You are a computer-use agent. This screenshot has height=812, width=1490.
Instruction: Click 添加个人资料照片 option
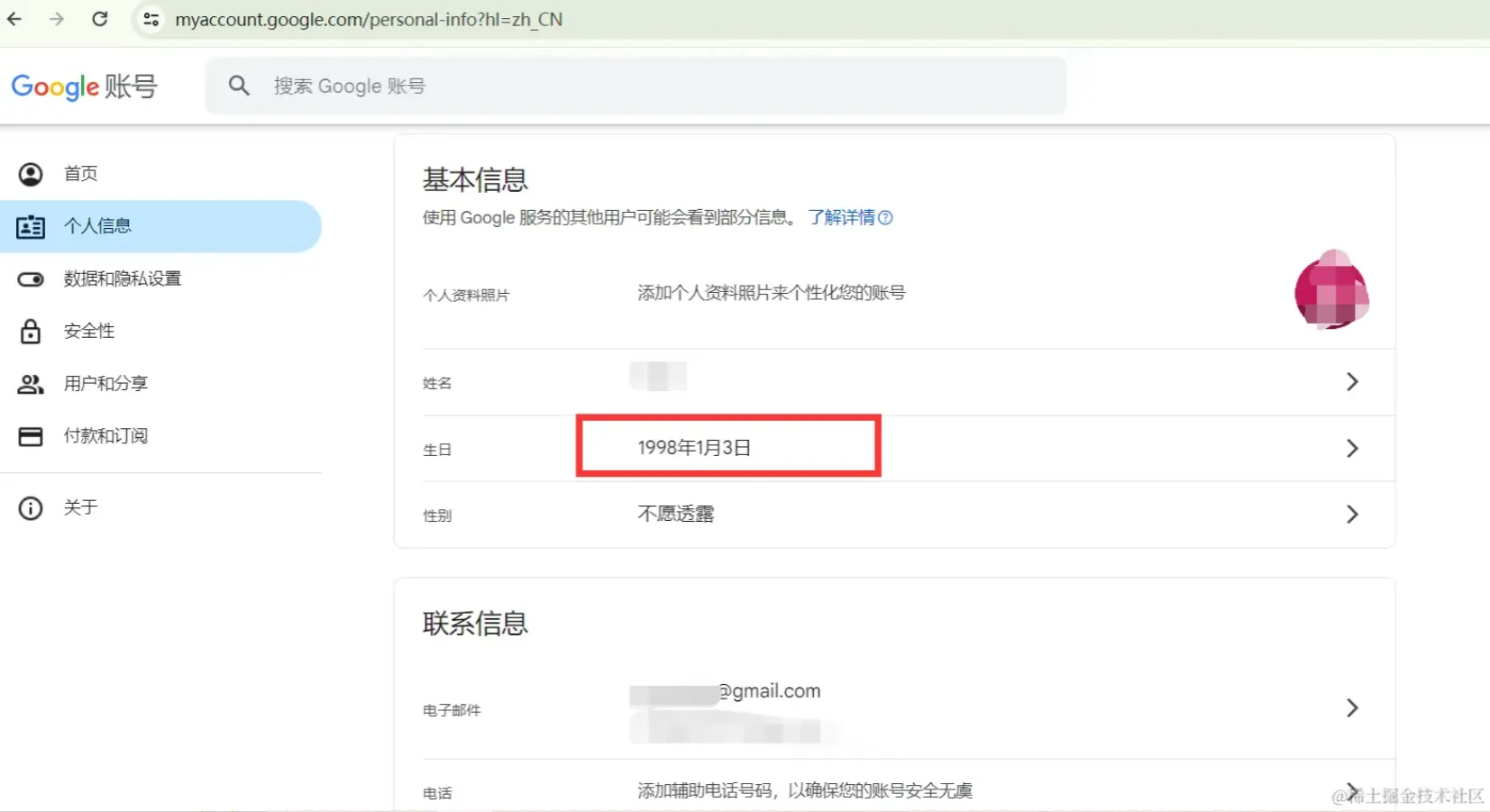(x=771, y=292)
